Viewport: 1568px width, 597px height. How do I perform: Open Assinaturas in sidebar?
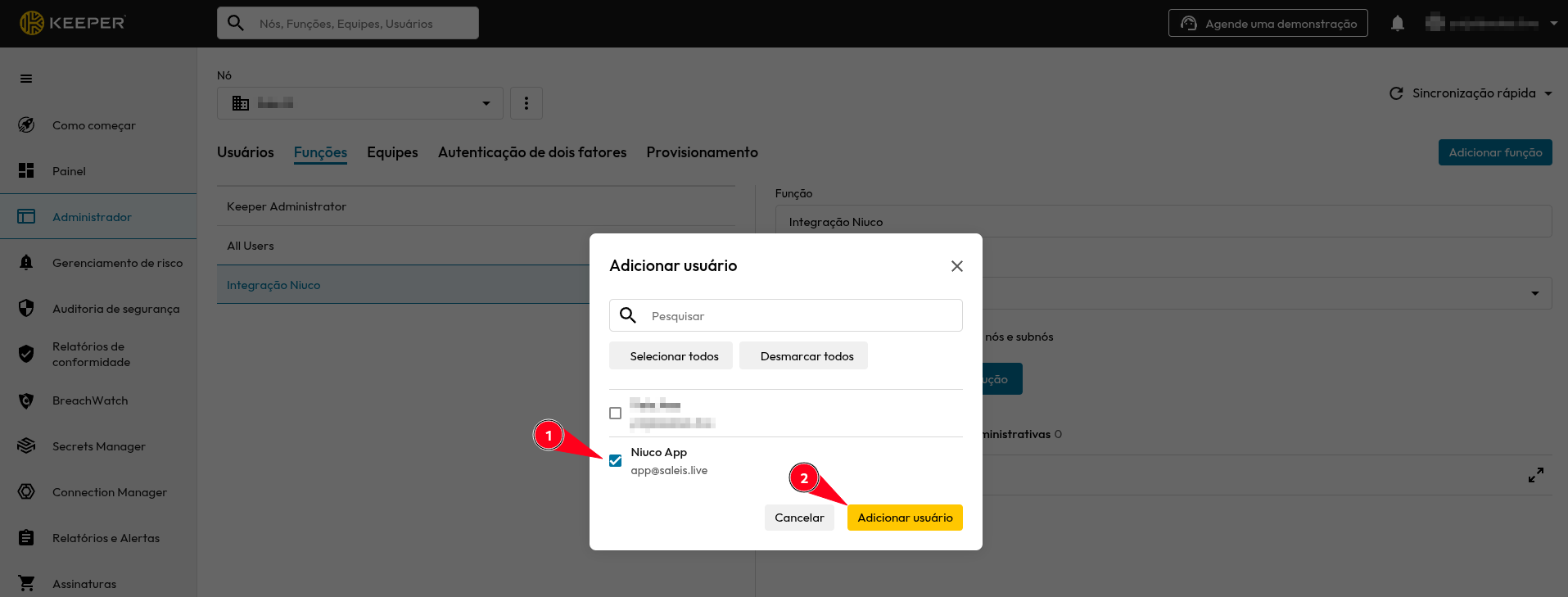(x=98, y=584)
